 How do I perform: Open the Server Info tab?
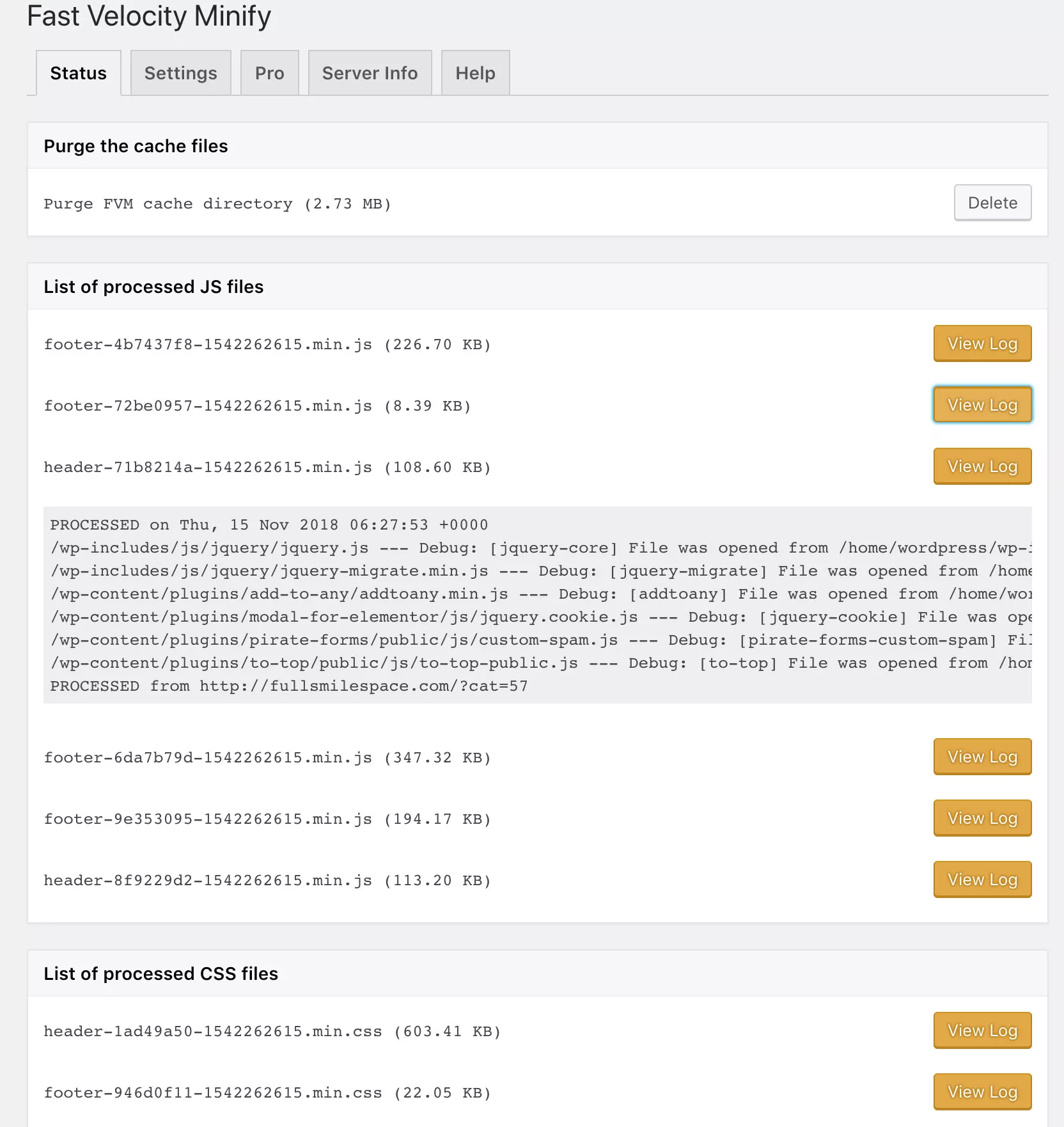[370, 73]
